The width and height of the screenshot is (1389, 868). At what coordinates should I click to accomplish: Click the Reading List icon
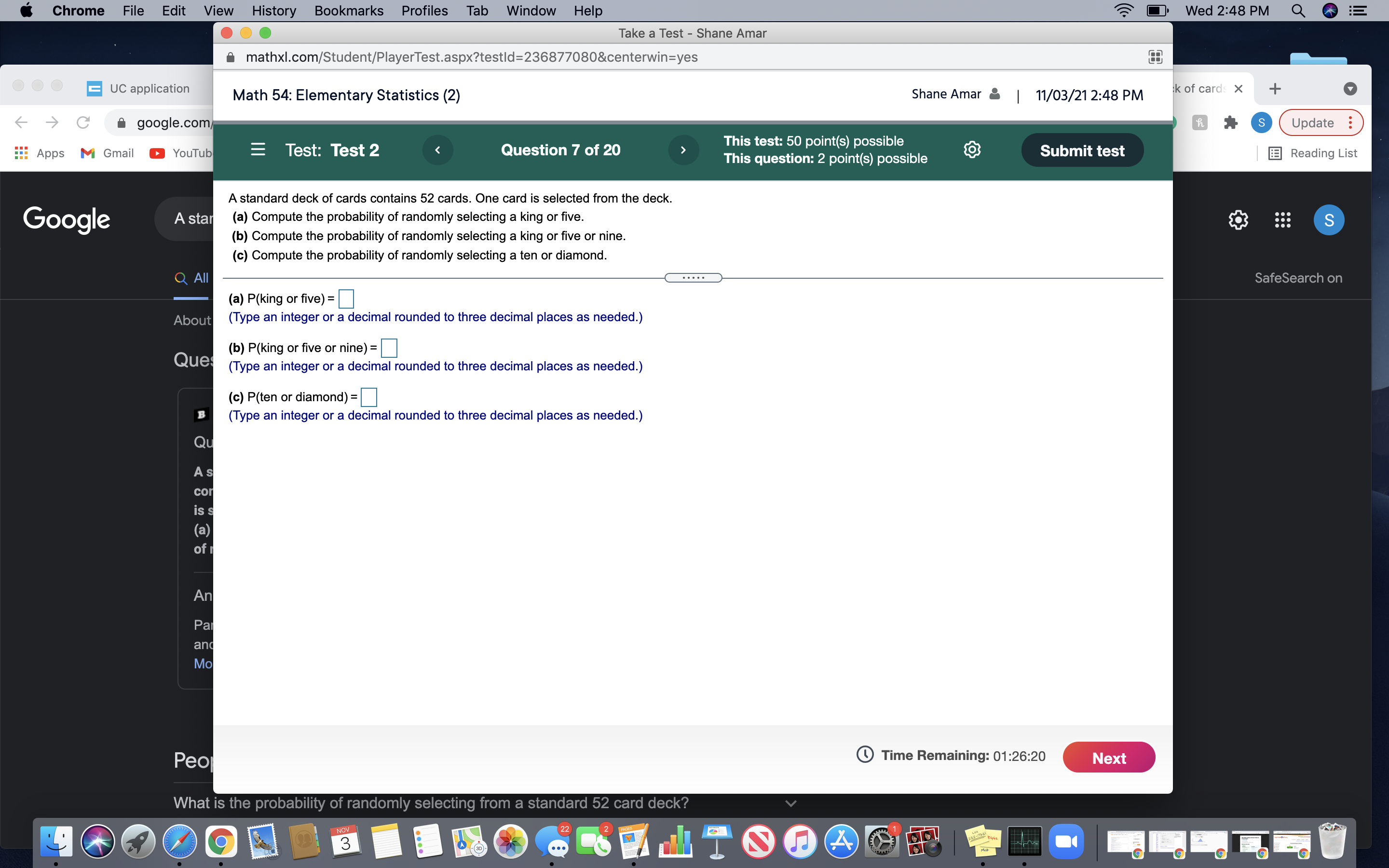coord(1275,153)
